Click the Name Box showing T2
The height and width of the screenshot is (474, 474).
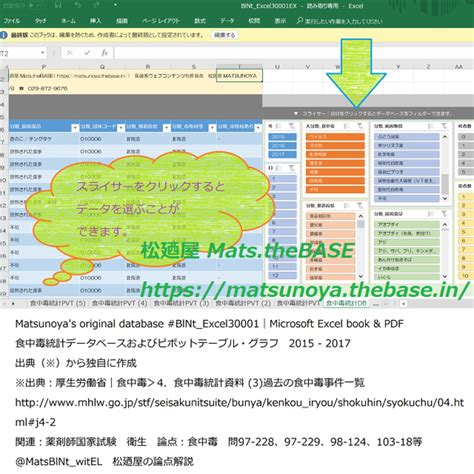pos(19,53)
